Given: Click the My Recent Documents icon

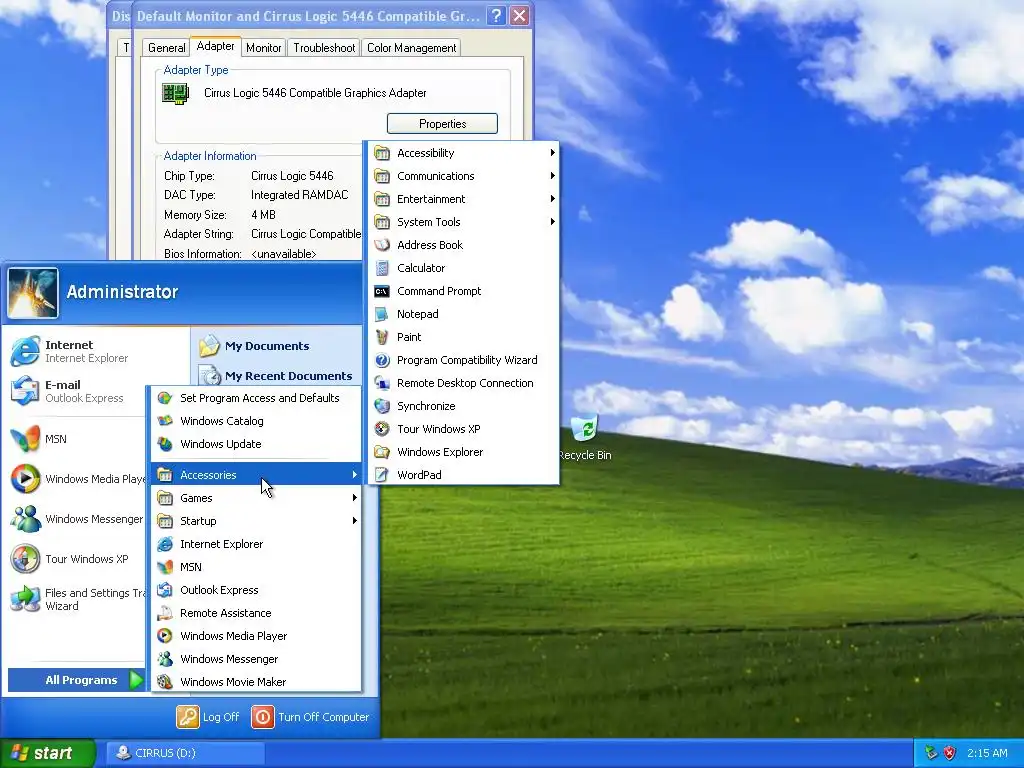Looking at the screenshot, I should click(210, 376).
